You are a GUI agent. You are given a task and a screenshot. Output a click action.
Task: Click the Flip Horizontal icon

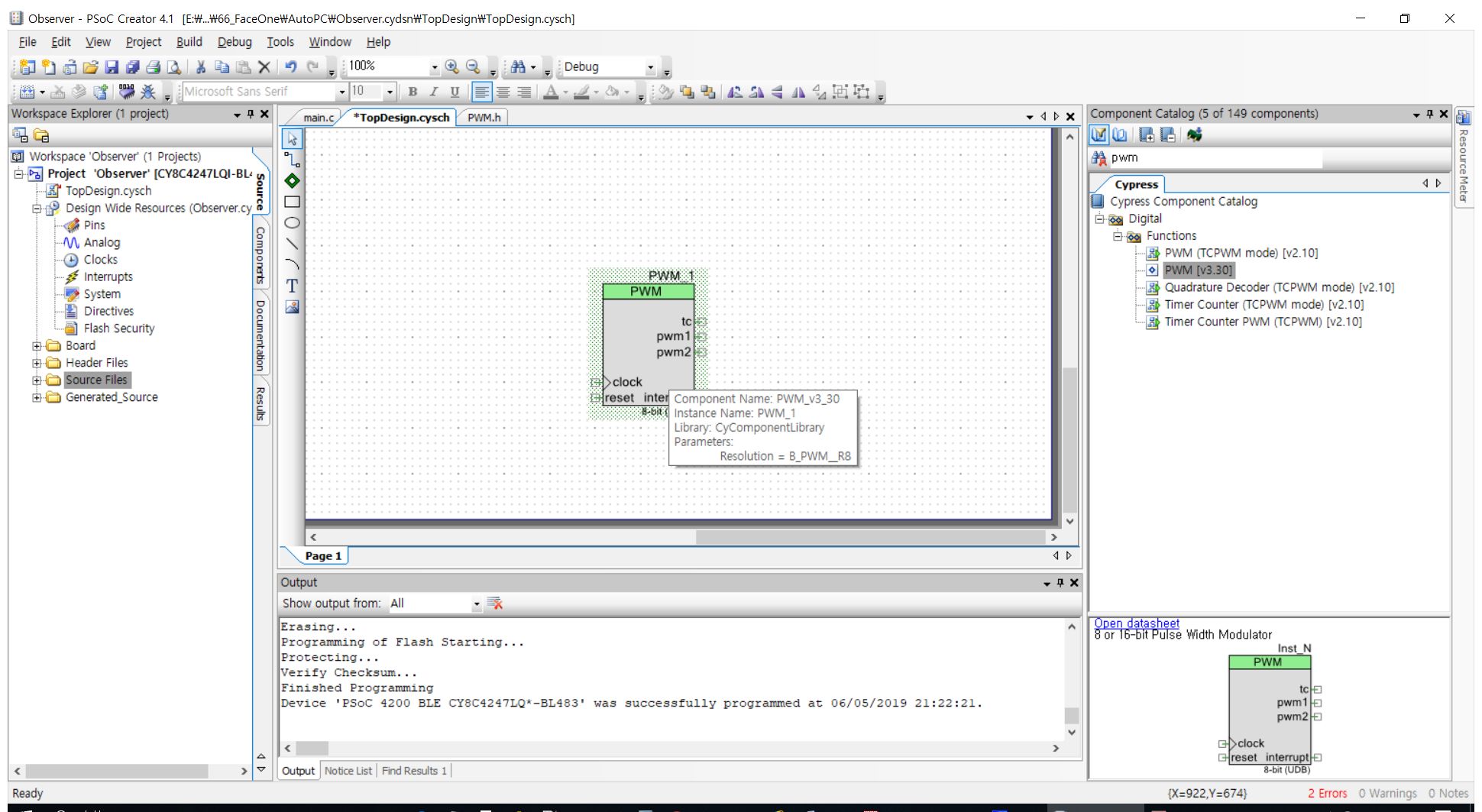tap(798, 92)
